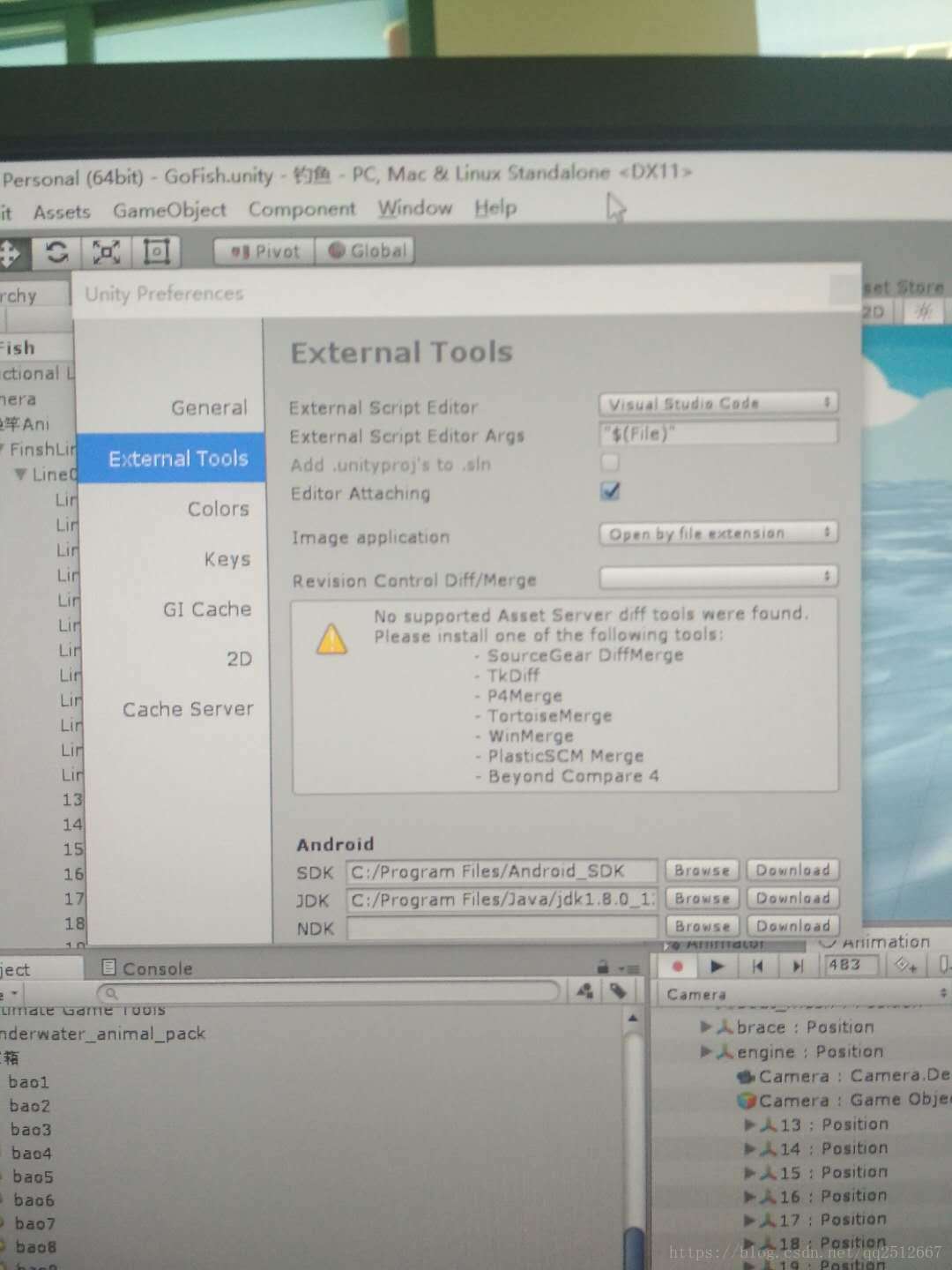Browse for NDK location
The width and height of the screenshot is (952, 1270).
click(703, 926)
